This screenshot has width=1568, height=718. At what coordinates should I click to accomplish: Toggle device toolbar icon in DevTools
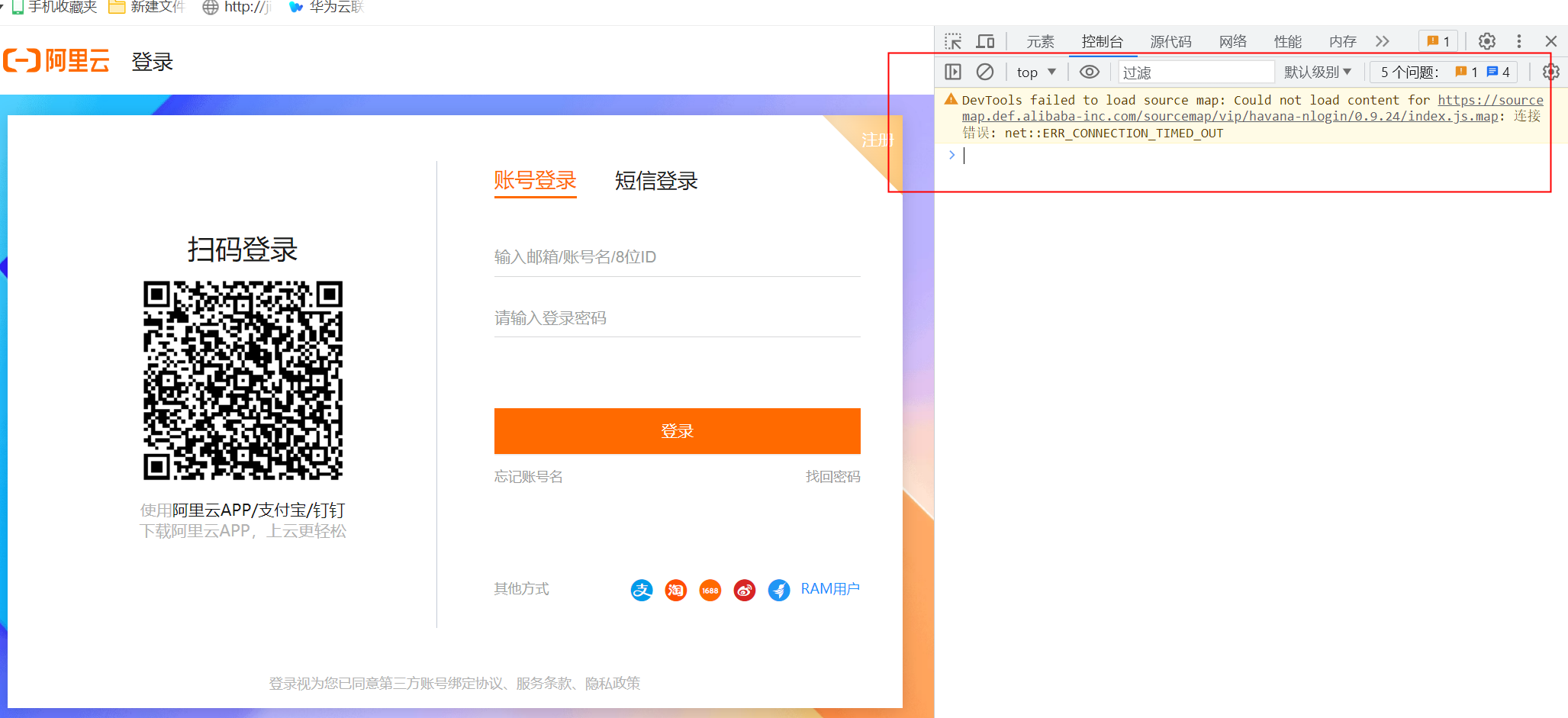(986, 41)
